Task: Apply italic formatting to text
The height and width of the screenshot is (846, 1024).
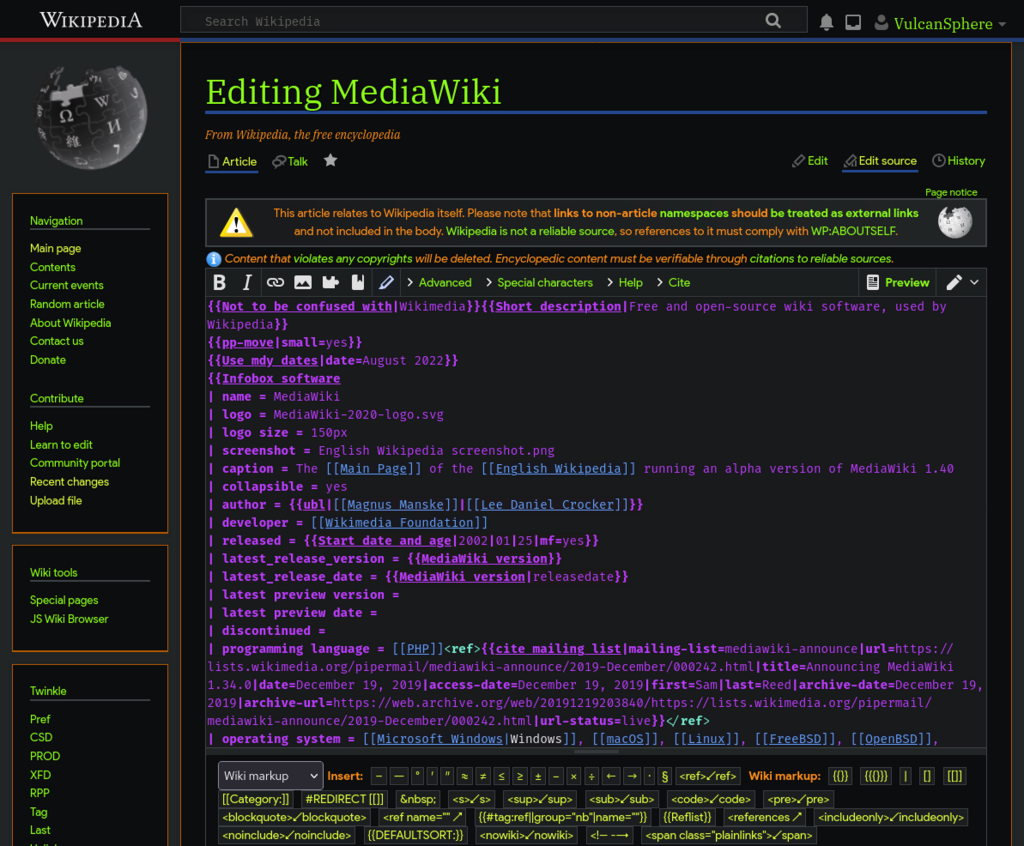Action: click(247, 282)
